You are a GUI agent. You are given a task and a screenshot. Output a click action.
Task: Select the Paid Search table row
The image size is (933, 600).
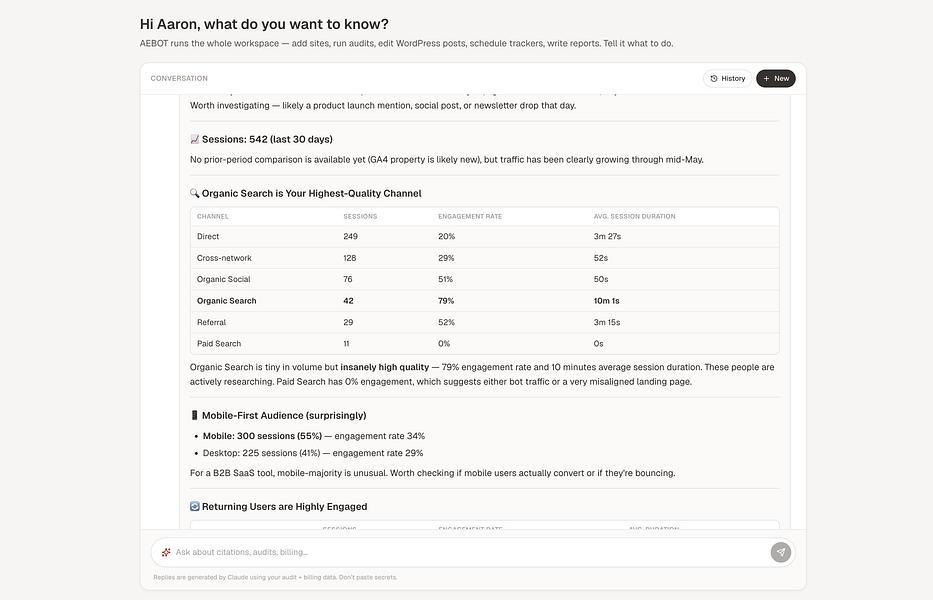tap(485, 344)
